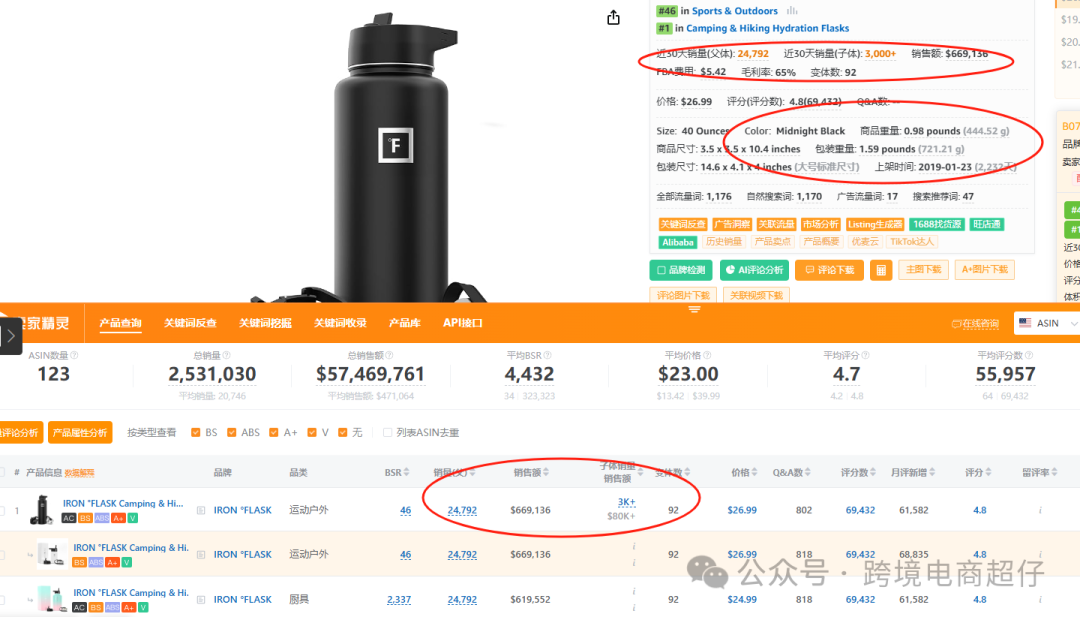This screenshot has height=617, width=1080.
Task: Switch to the 产品查询 tab
Action: coord(121,323)
